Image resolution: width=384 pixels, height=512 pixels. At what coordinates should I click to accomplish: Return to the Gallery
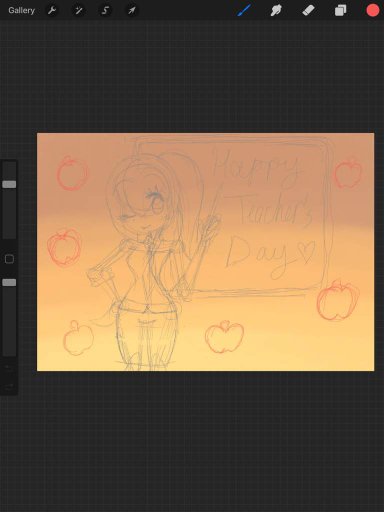(21, 11)
